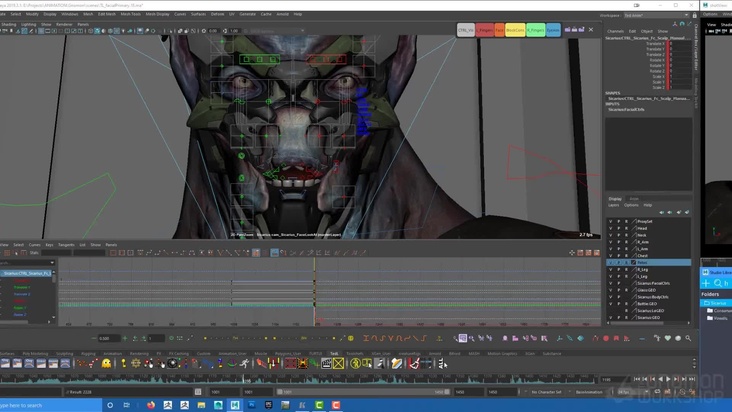Open the 24 fps frame rate dropdown
This screenshot has height=412, width=732.
pos(632,392)
